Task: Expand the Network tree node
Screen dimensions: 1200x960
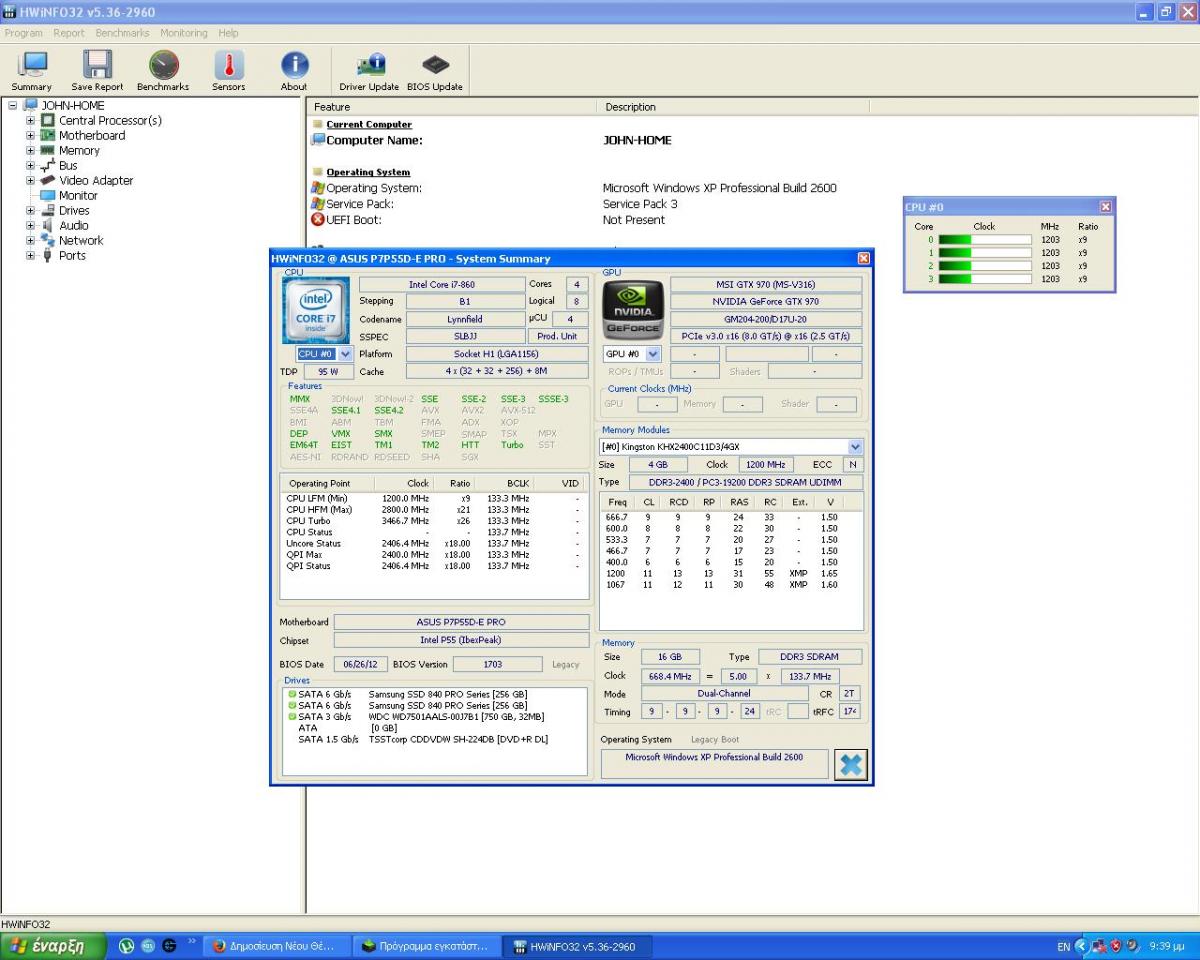Action: tap(30, 241)
